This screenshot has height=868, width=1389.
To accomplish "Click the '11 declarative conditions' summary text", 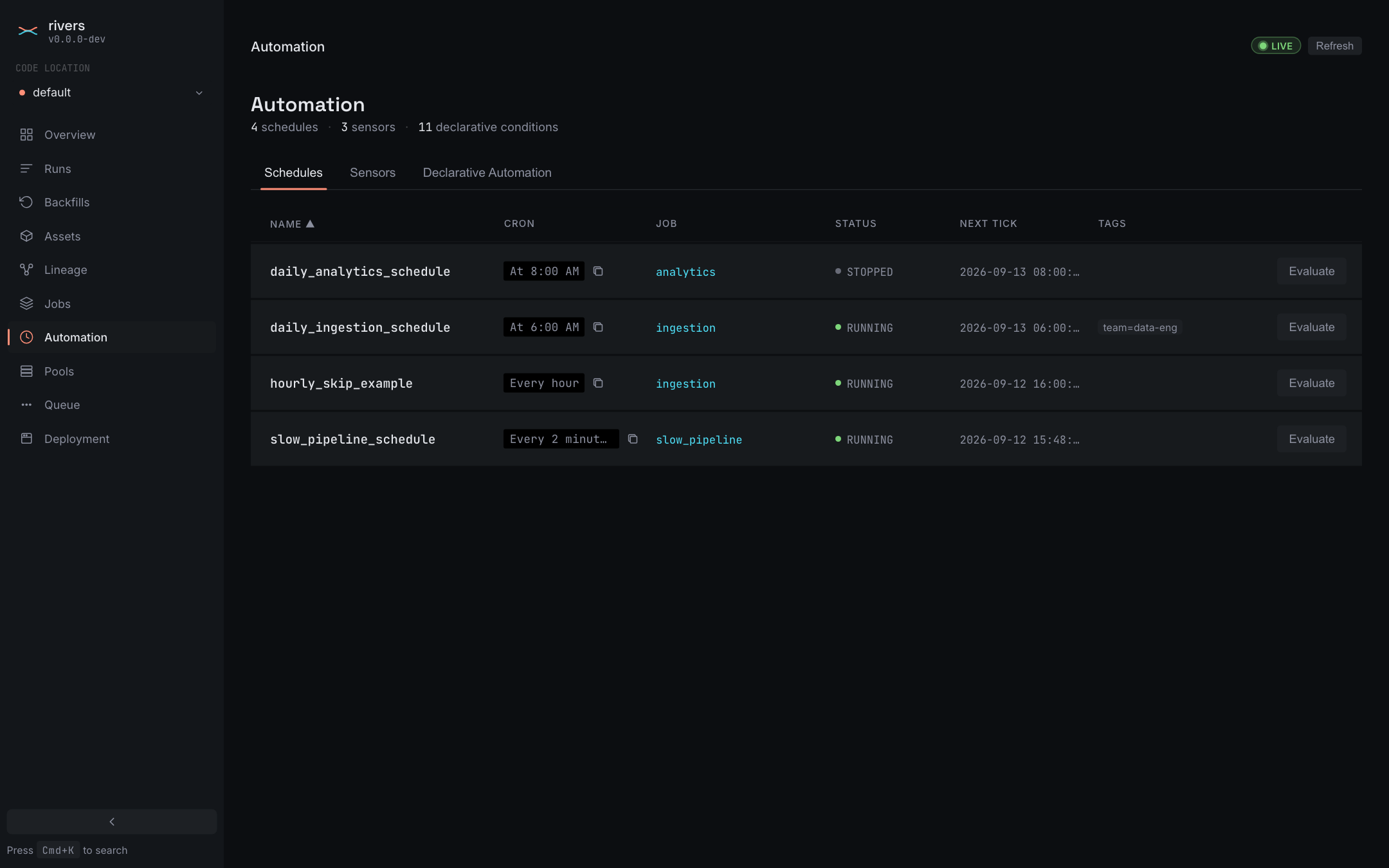I will tap(488, 127).
